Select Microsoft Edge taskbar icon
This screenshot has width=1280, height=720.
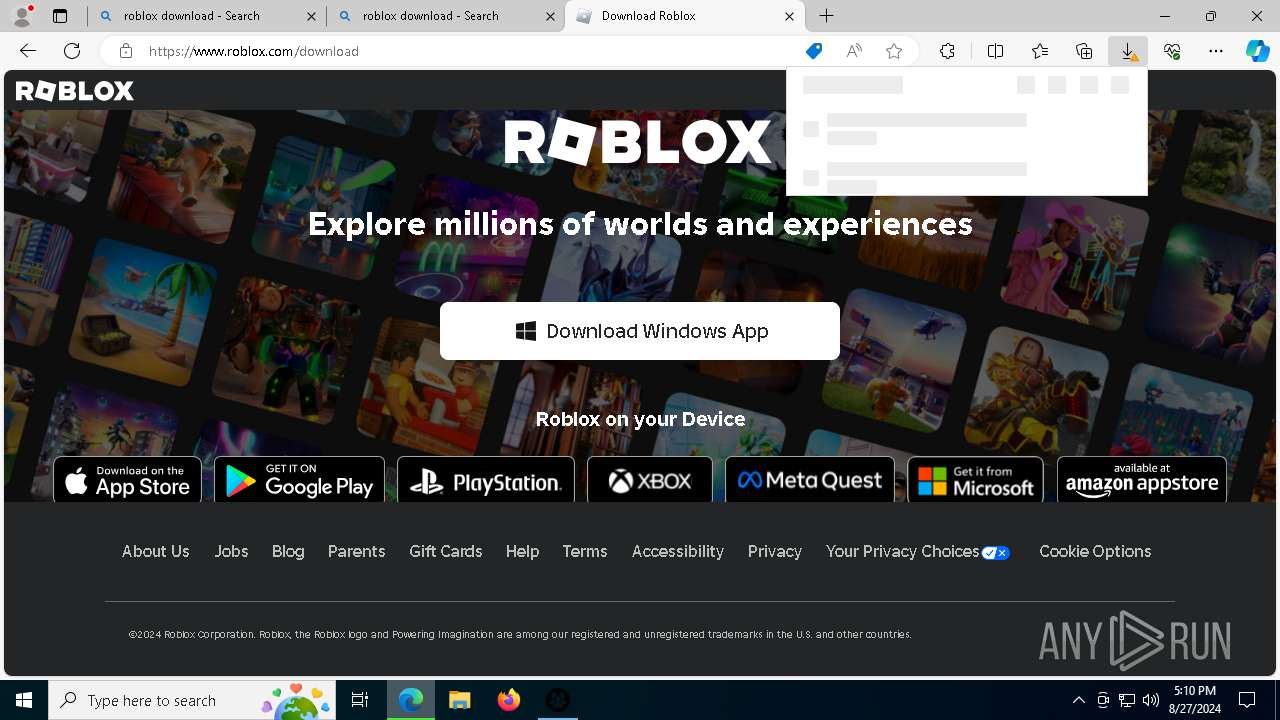tap(411, 700)
